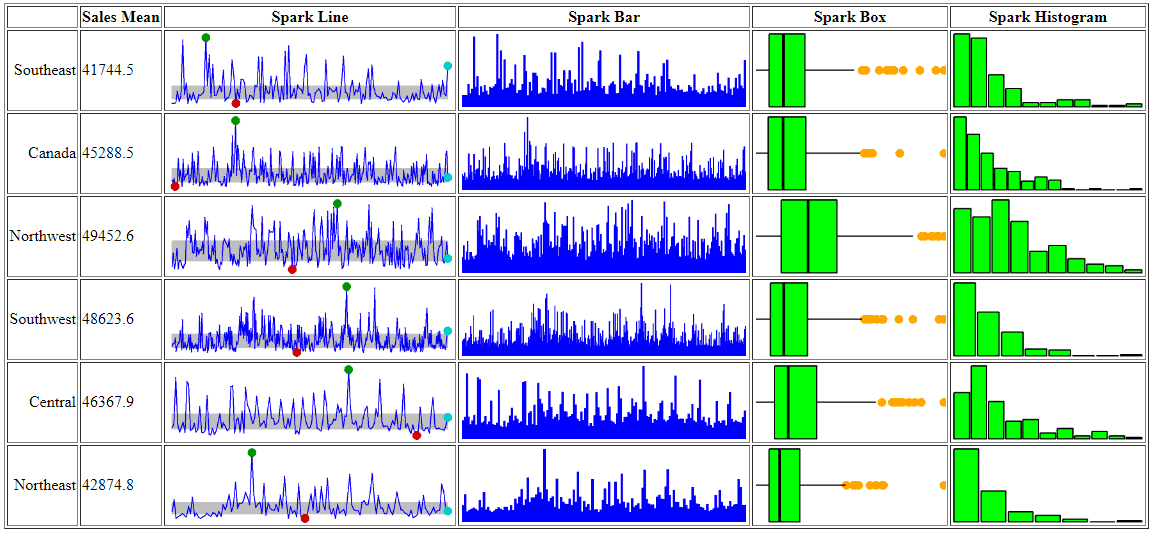
Task: Select the Southwest row label
Action: click(43, 320)
